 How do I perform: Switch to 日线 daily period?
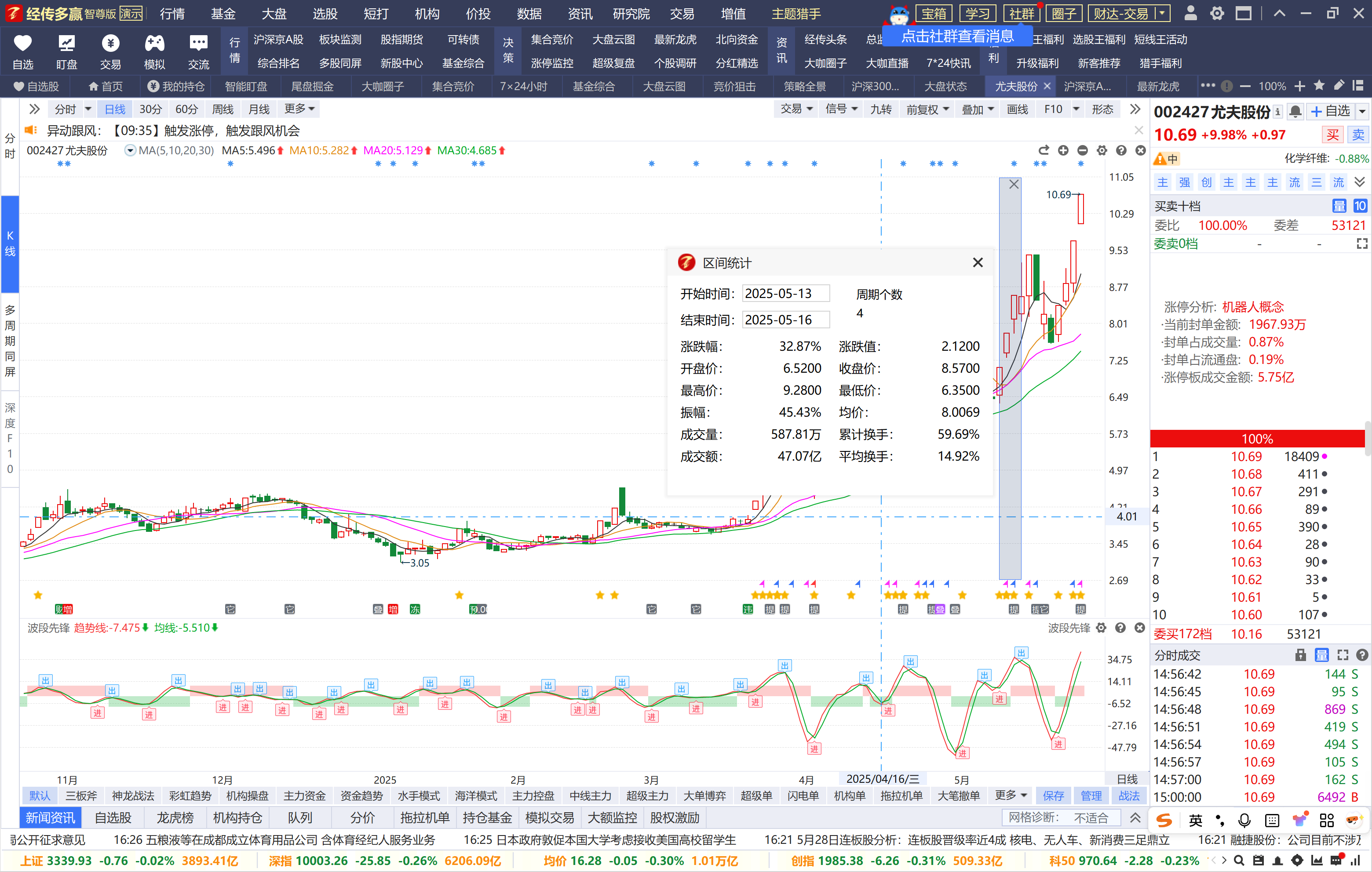click(114, 109)
